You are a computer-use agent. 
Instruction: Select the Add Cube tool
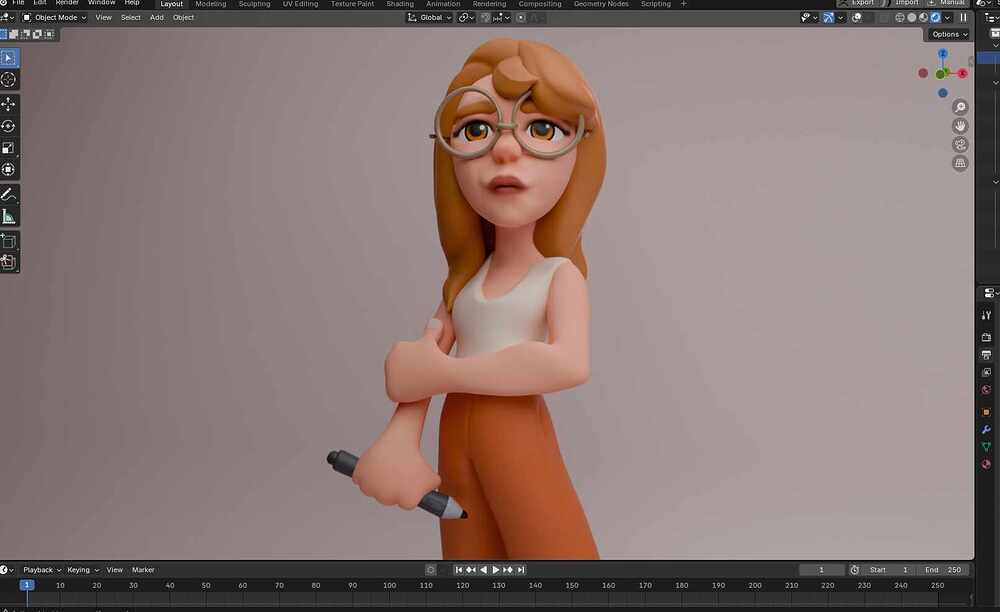(x=9, y=241)
